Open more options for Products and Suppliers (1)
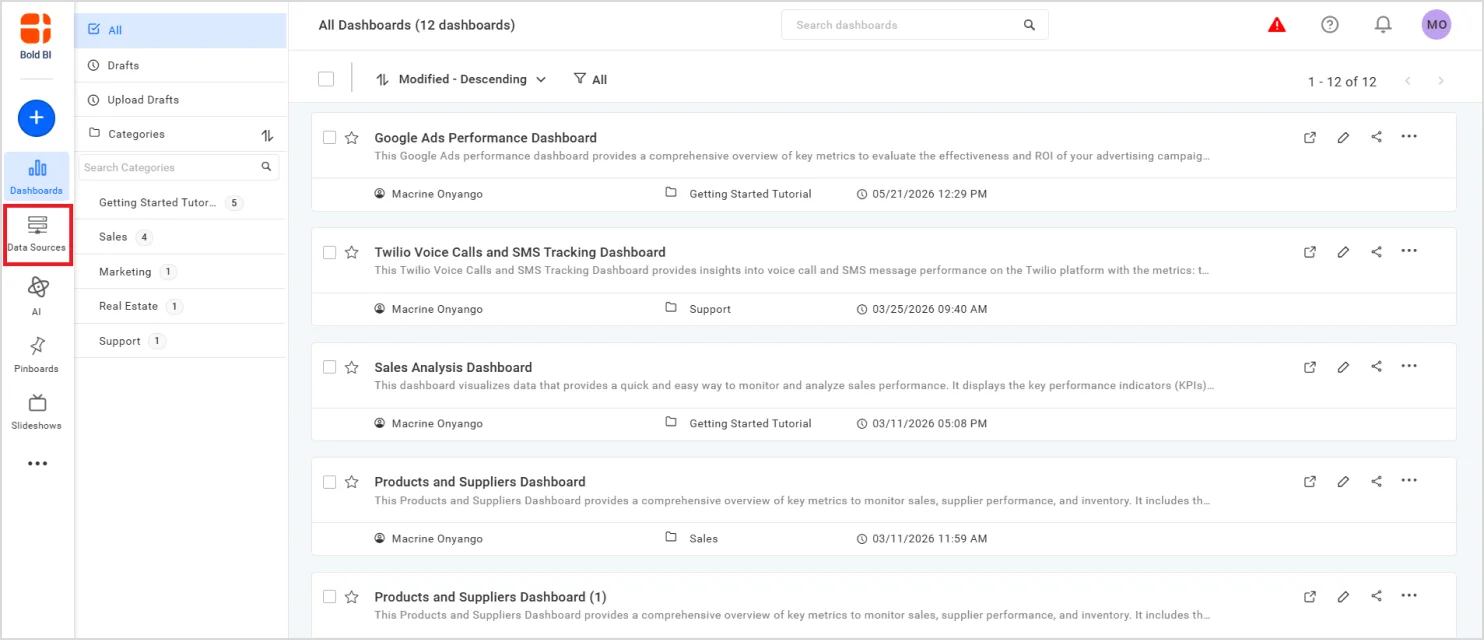 [1409, 596]
